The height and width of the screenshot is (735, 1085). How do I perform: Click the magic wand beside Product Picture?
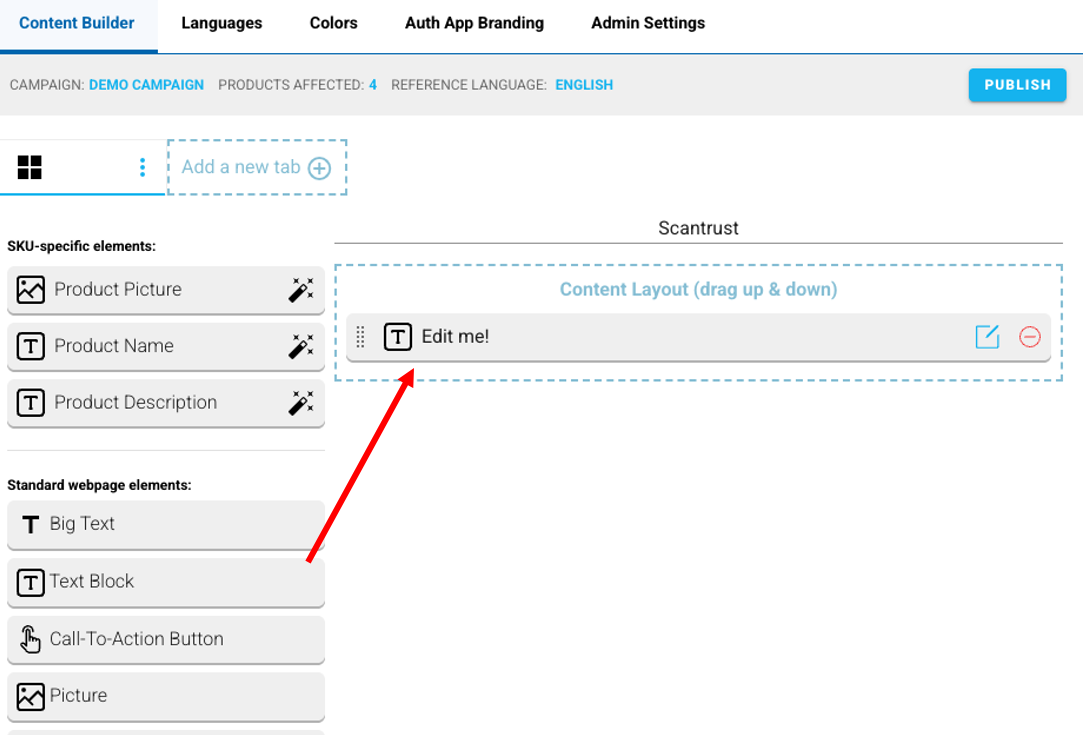pos(300,290)
